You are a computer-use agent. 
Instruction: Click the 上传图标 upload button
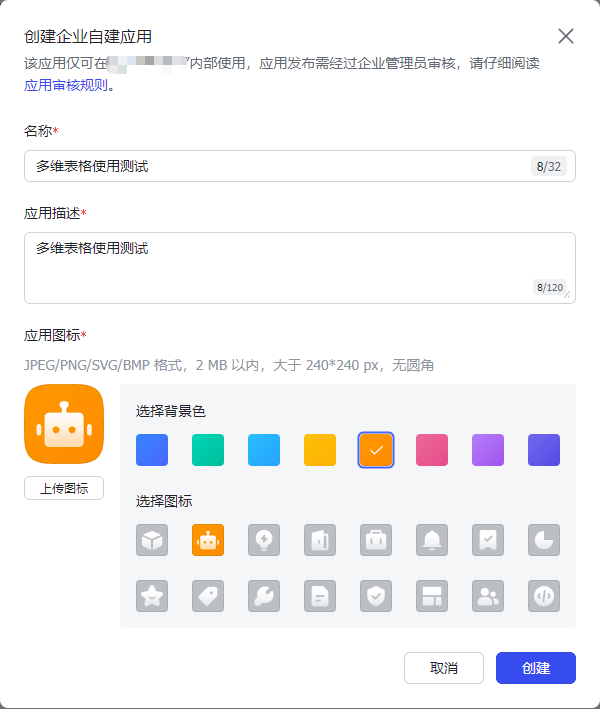click(64, 489)
